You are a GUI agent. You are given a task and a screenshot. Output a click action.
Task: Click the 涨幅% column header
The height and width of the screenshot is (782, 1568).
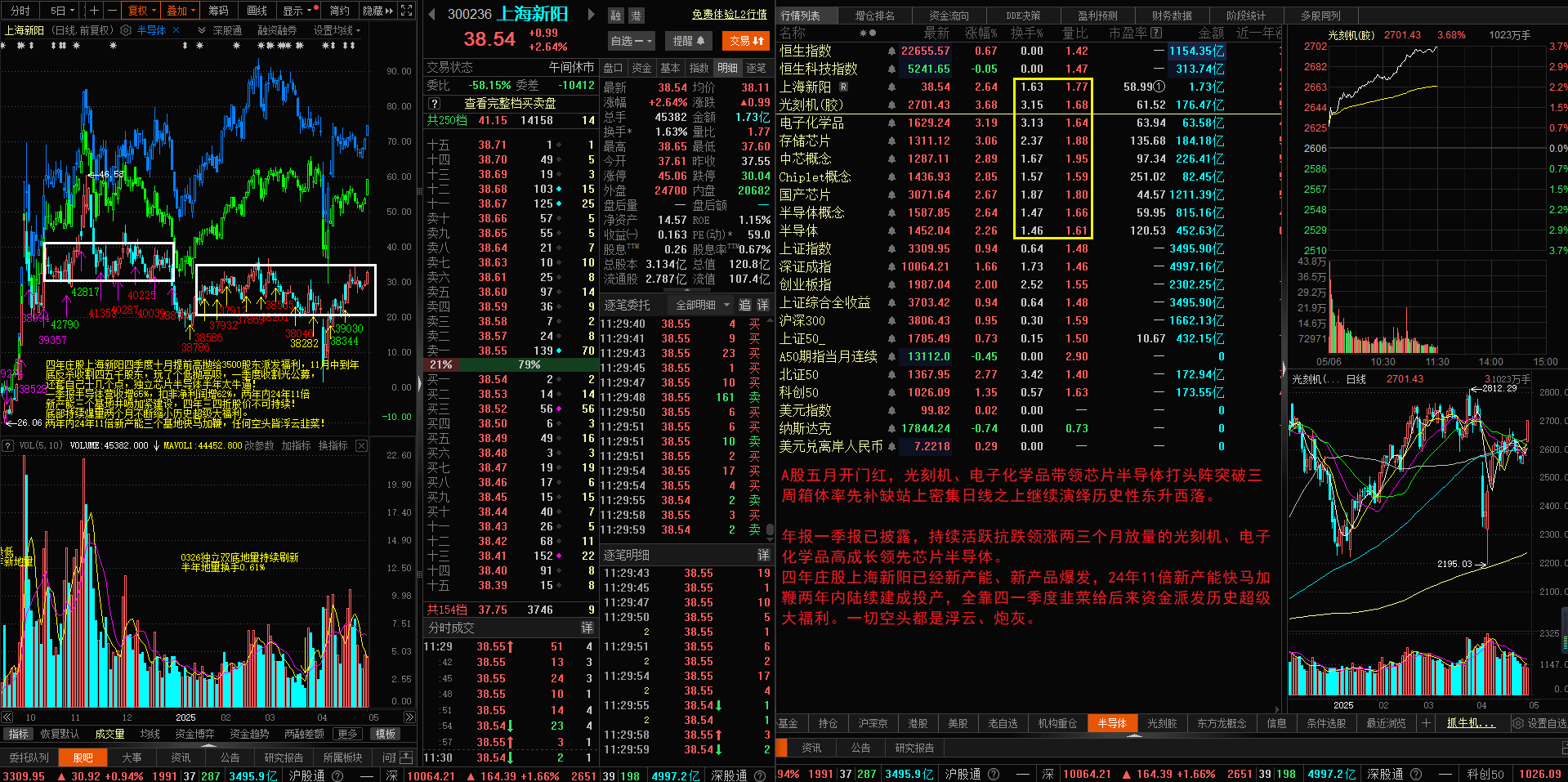tap(981, 33)
